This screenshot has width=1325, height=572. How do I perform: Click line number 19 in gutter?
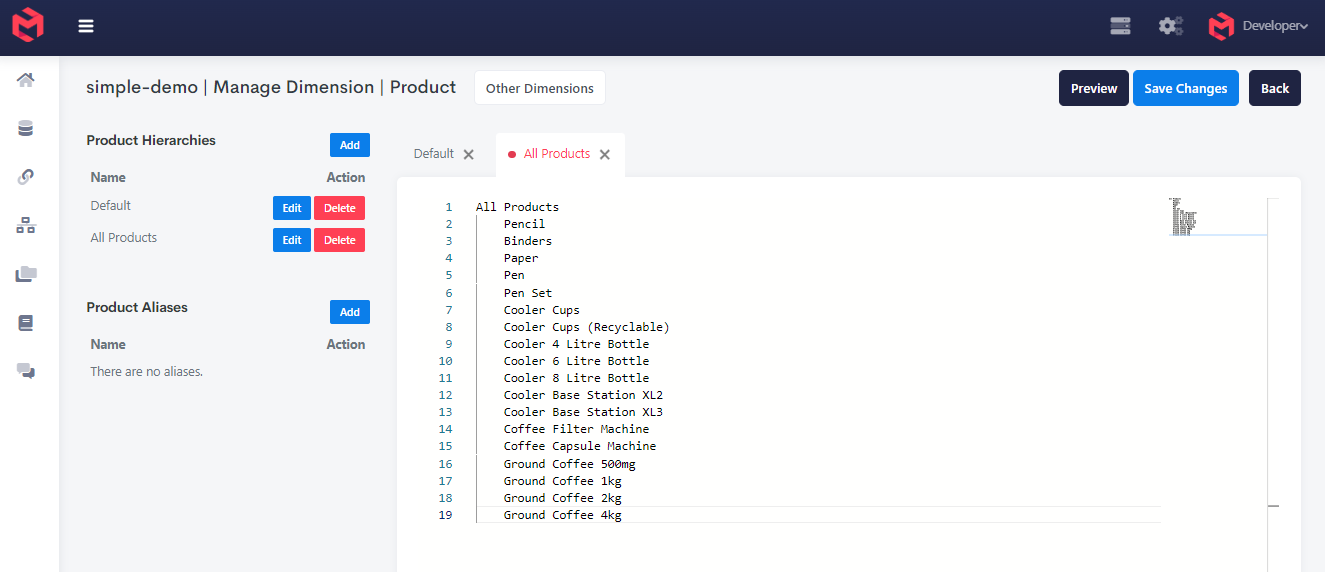[x=445, y=515]
